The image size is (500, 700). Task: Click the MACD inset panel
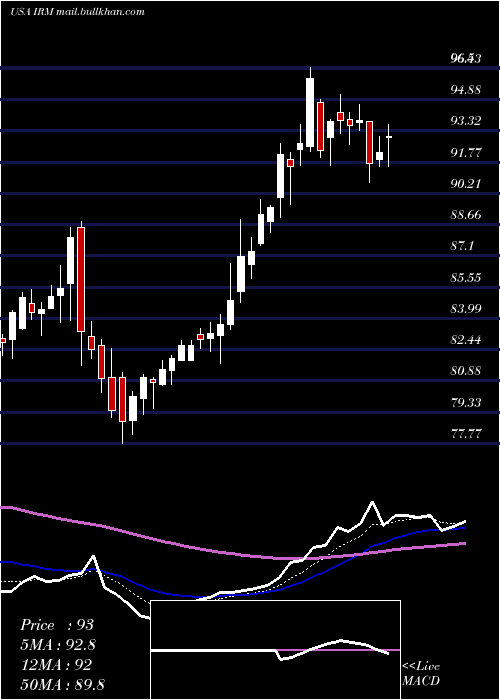(x=275, y=650)
